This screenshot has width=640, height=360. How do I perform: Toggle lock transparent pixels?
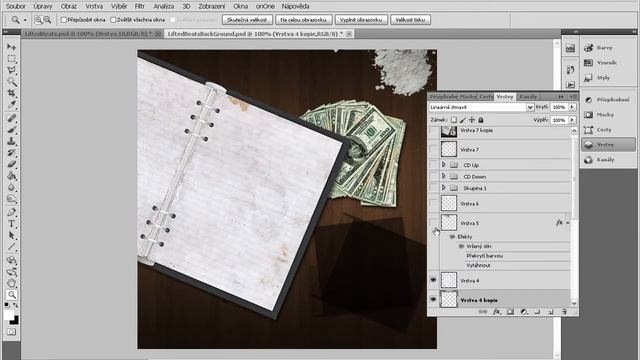453,120
